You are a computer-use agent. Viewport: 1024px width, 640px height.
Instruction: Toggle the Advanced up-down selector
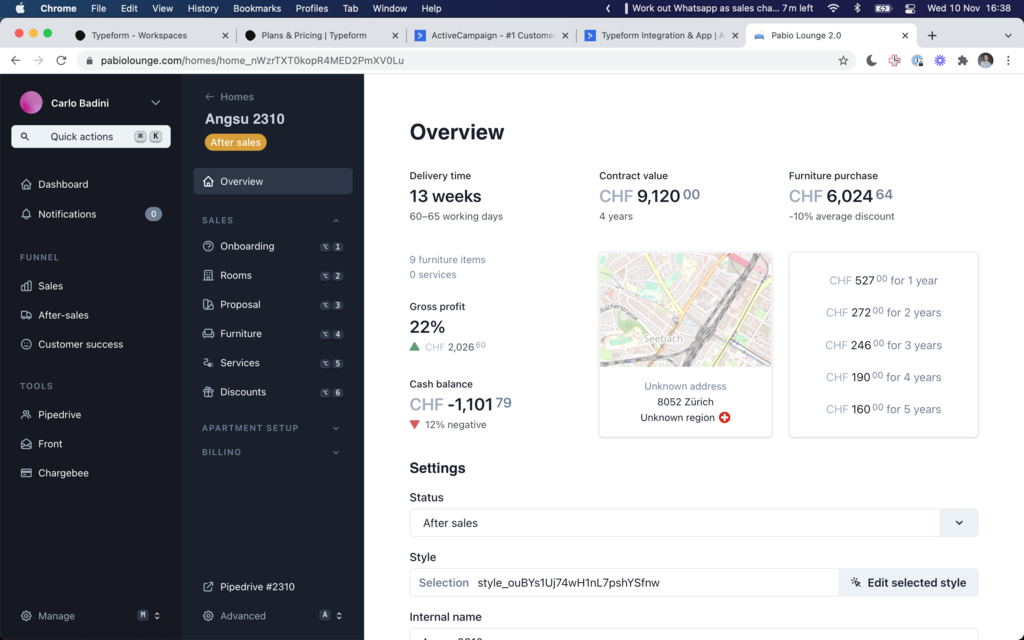[339, 616]
